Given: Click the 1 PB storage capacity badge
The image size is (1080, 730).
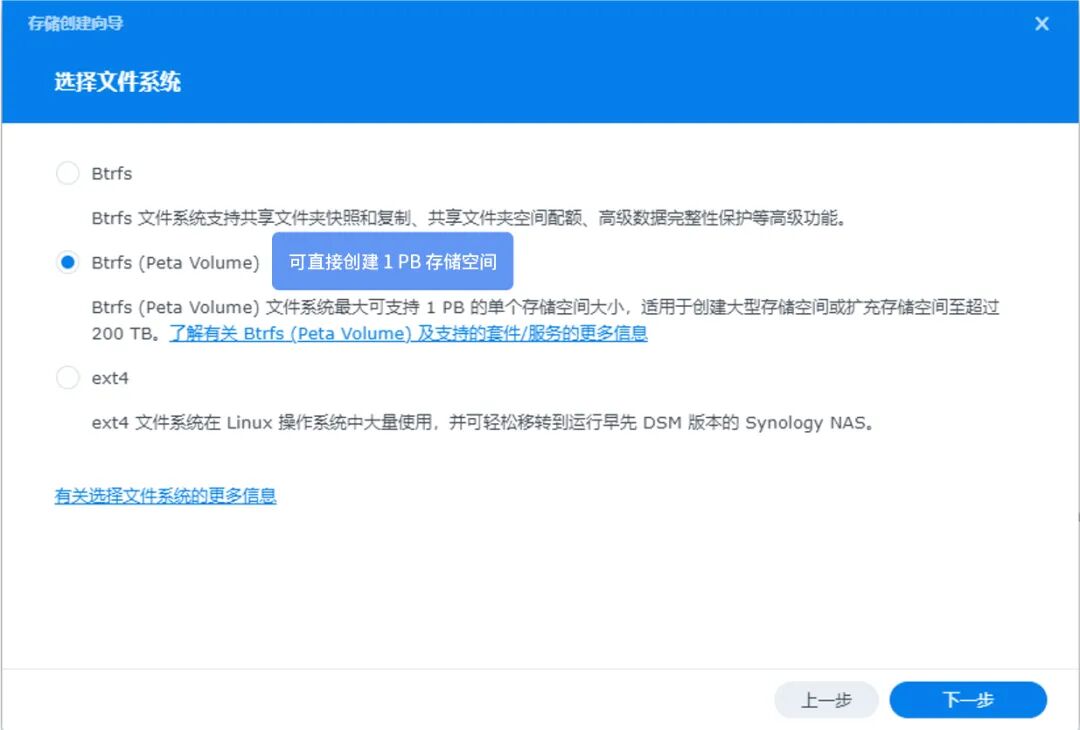Looking at the screenshot, I should point(392,261).
